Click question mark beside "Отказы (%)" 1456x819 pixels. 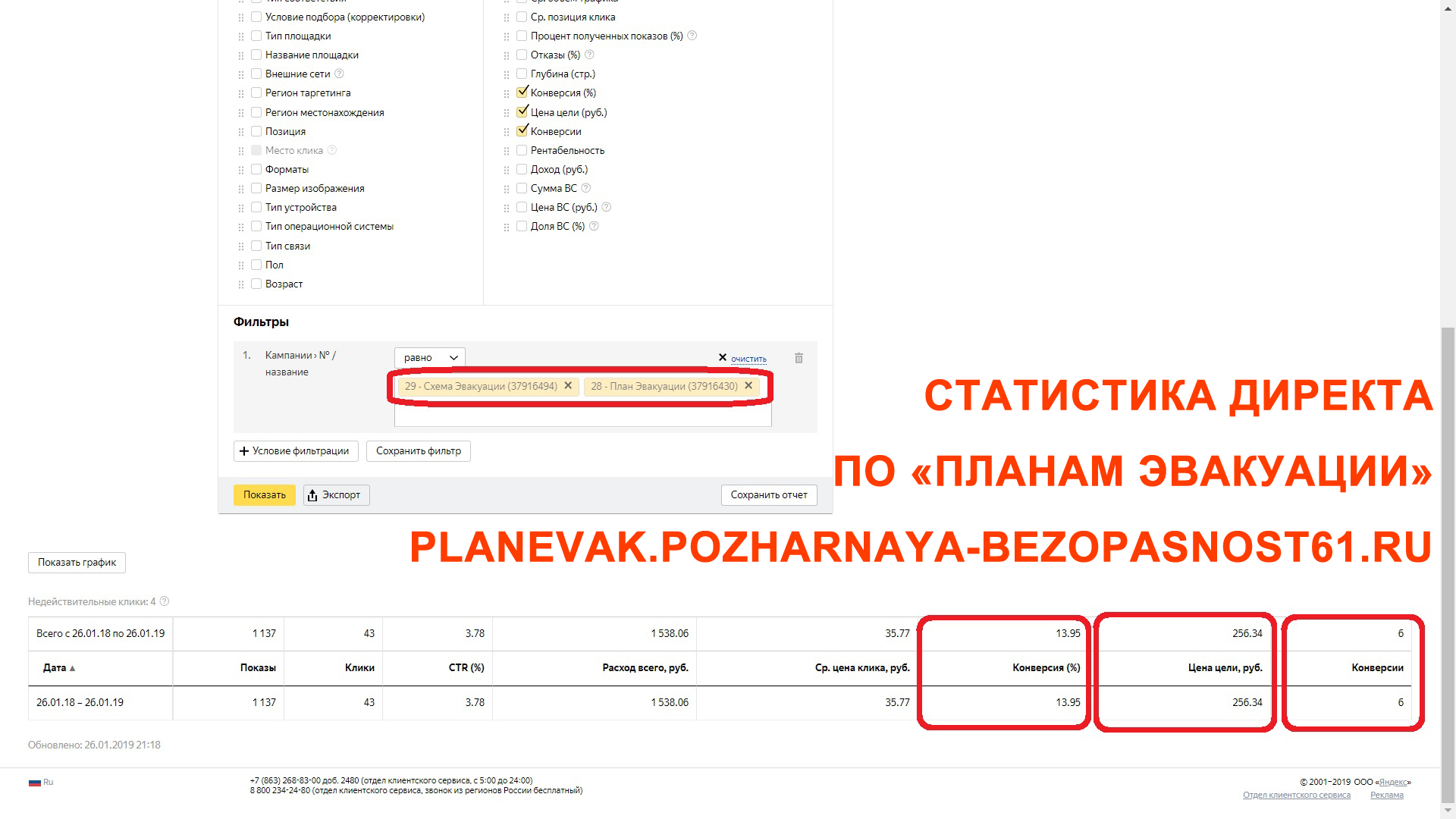pos(589,55)
